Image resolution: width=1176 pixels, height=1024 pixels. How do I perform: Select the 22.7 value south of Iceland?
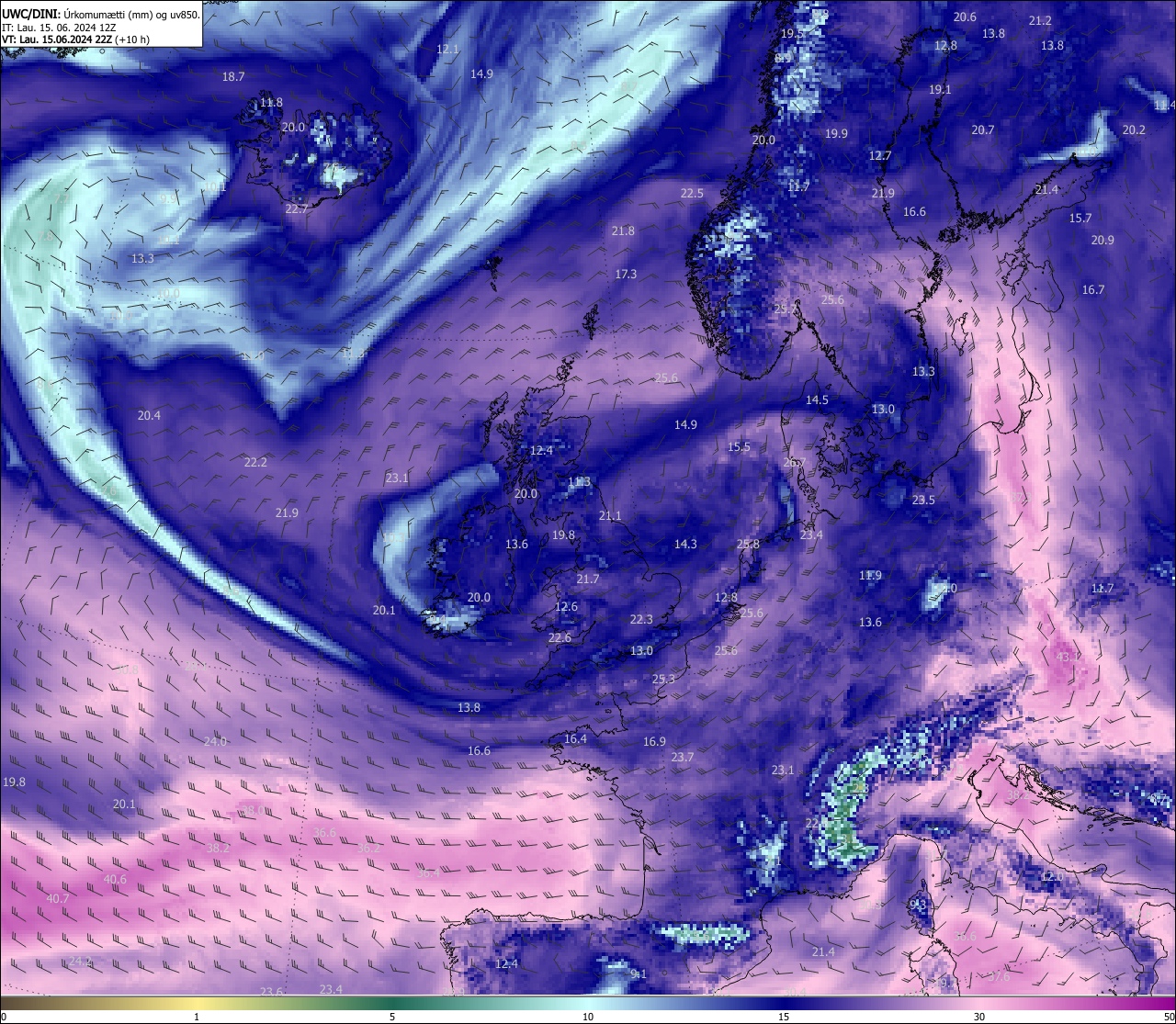[x=297, y=209]
